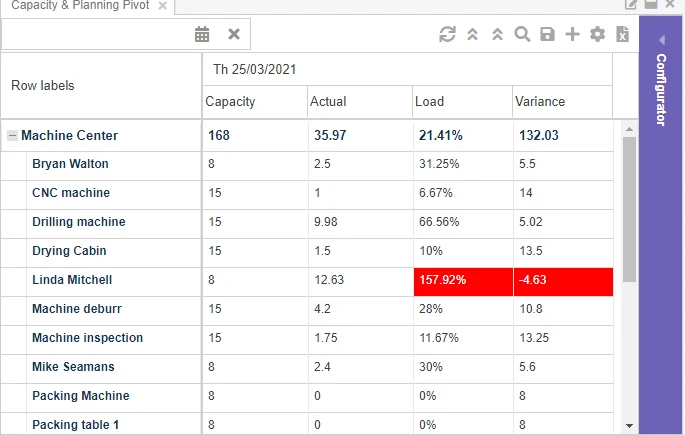Select the Capacity & Planning Pivot tab
This screenshot has height=435, width=685.
[80, 5]
